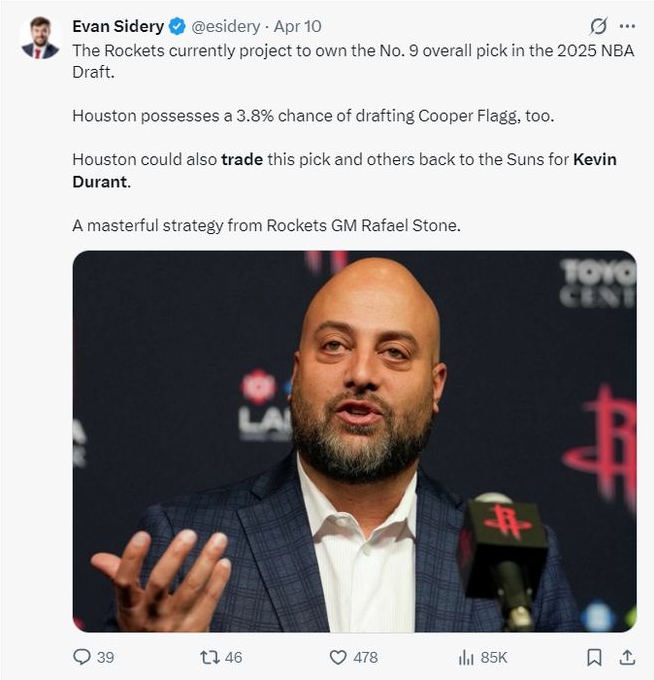Repost the tweet using the arrows icon
Image resolution: width=654 pixels, height=680 pixels.
(210, 657)
